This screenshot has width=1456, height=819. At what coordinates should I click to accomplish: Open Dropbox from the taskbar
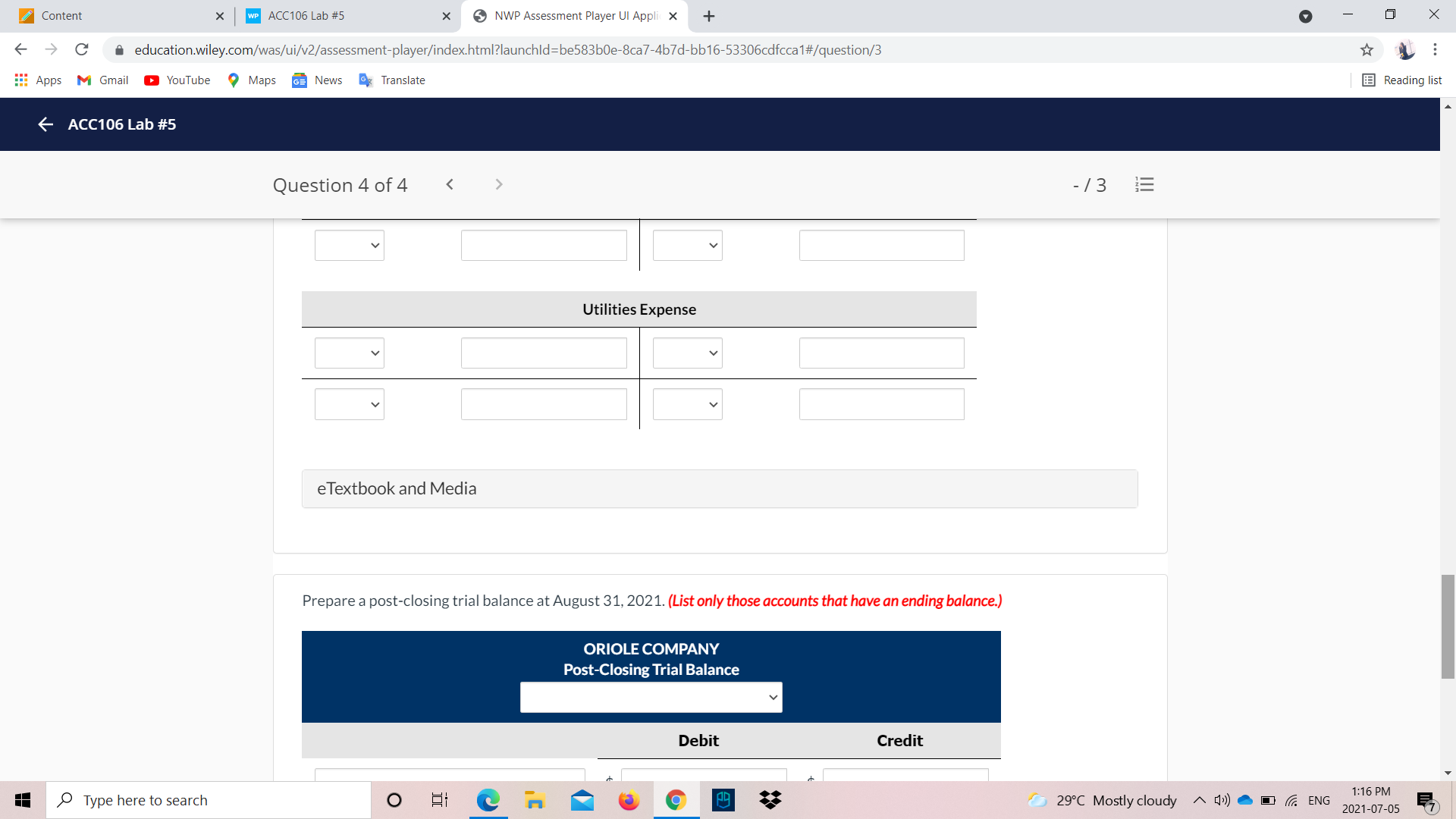[770, 799]
